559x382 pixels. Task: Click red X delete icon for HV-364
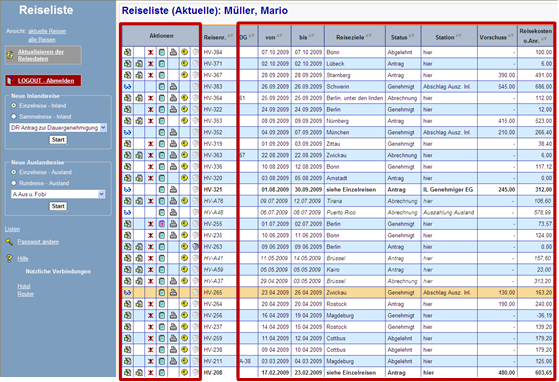coord(150,98)
